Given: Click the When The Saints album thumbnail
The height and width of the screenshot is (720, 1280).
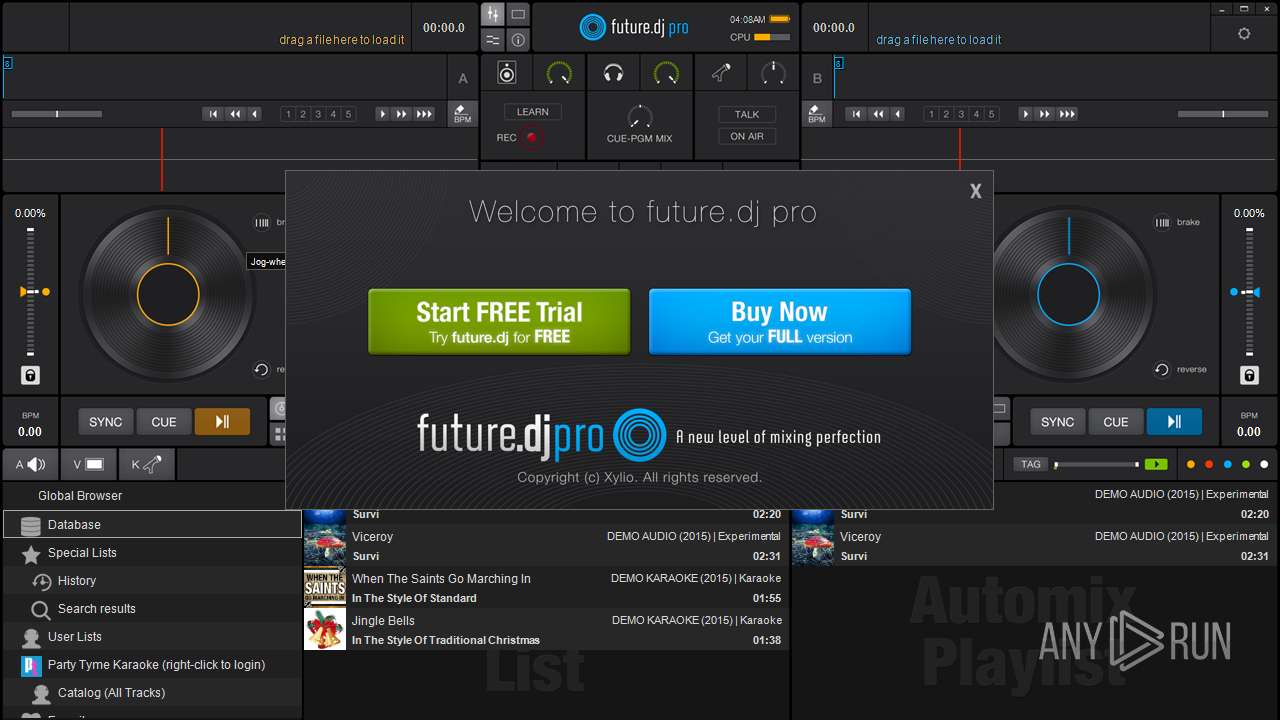Looking at the screenshot, I should pyautogui.click(x=325, y=588).
